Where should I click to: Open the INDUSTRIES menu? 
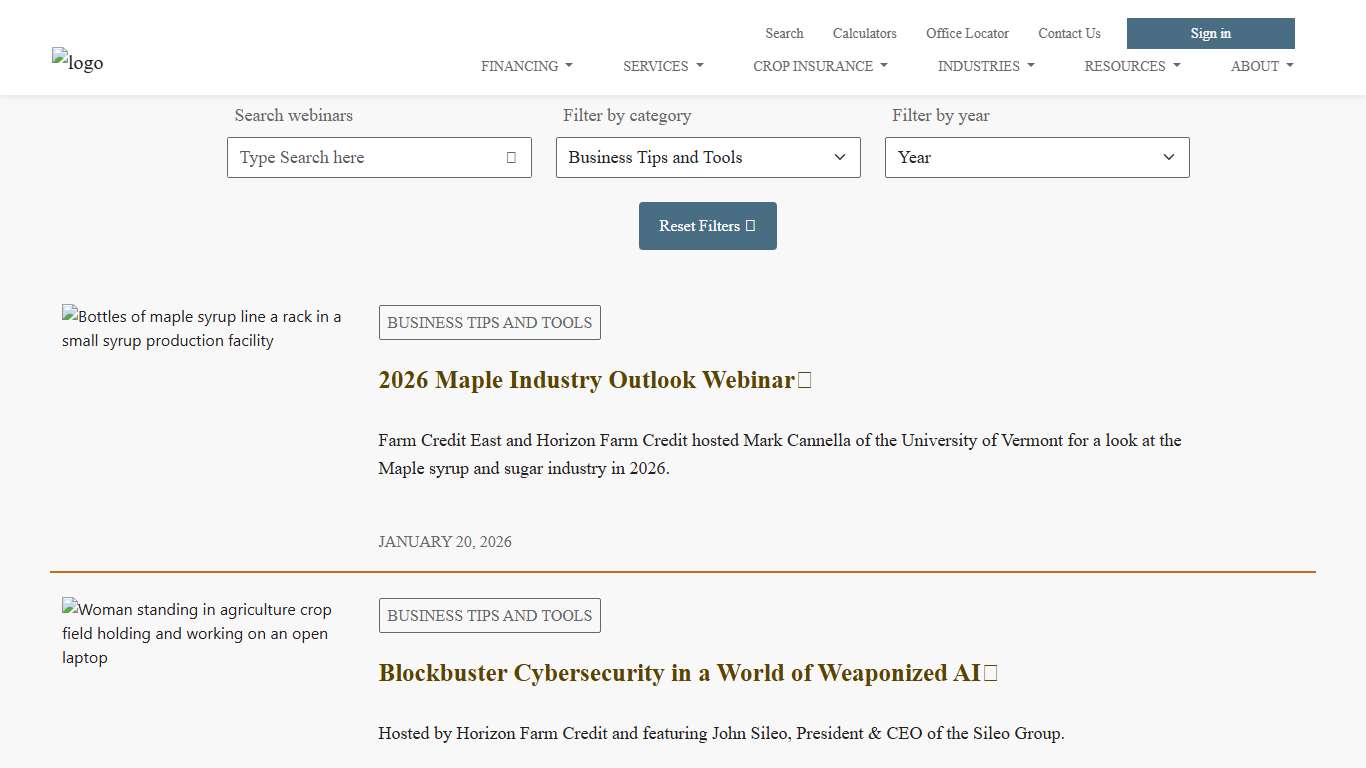click(x=984, y=66)
